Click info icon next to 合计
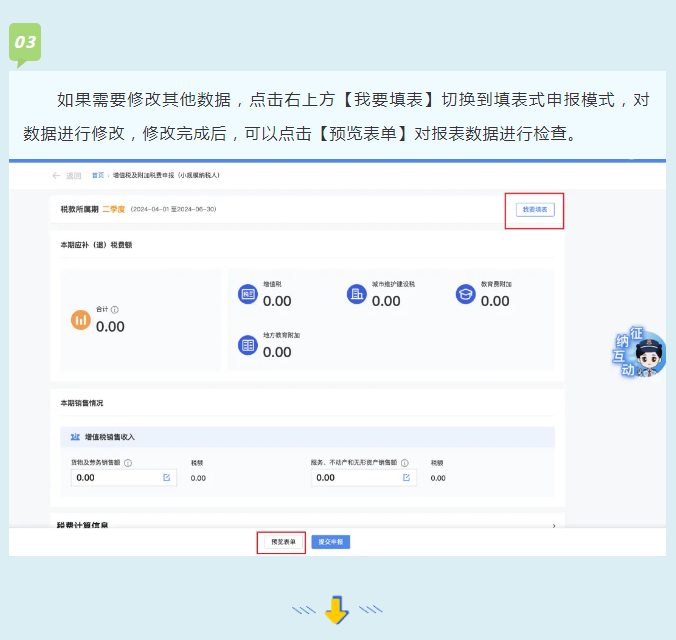This screenshot has height=640, width=676. click(x=115, y=310)
